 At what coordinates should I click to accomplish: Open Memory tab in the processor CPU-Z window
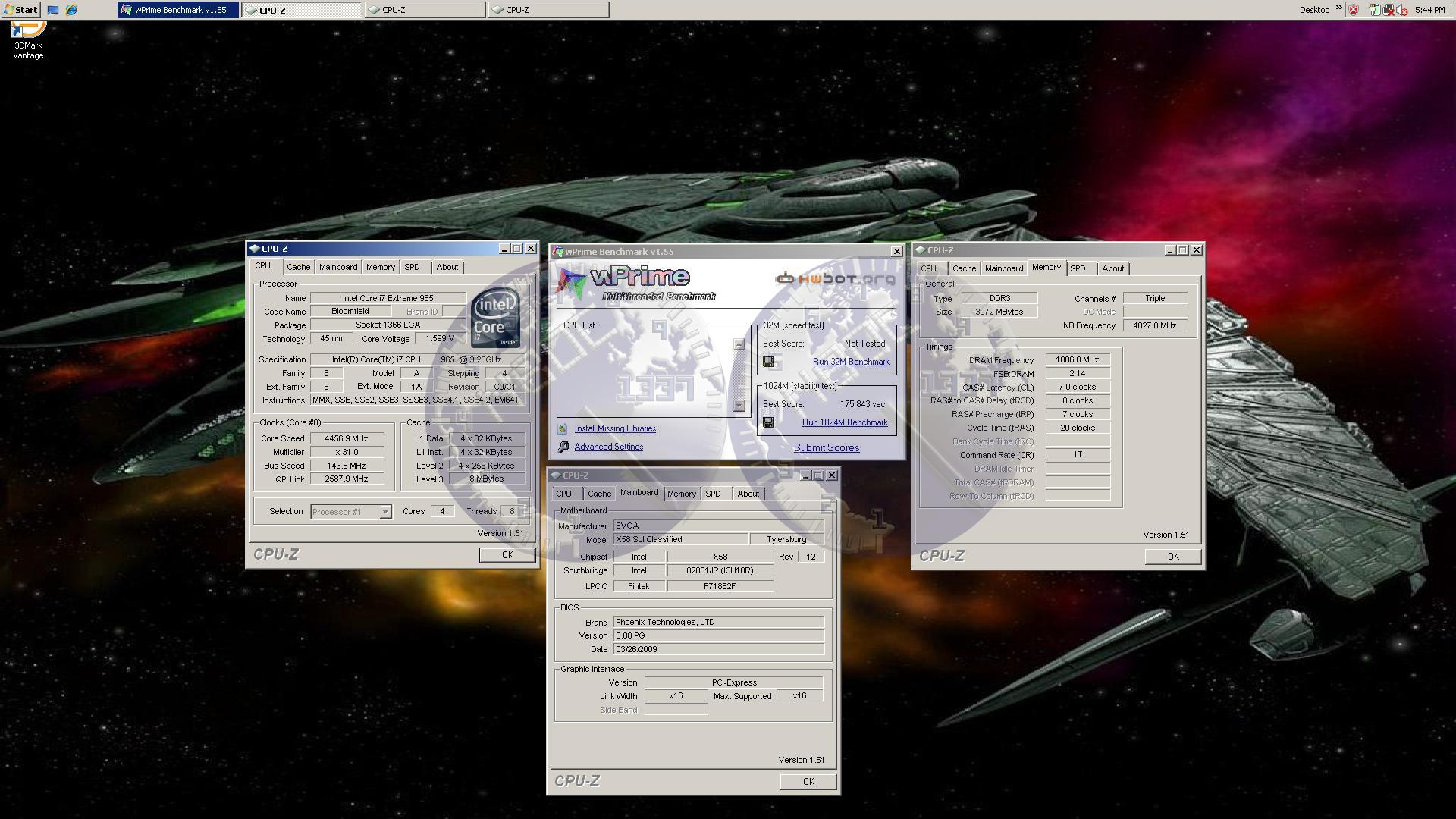(x=380, y=267)
